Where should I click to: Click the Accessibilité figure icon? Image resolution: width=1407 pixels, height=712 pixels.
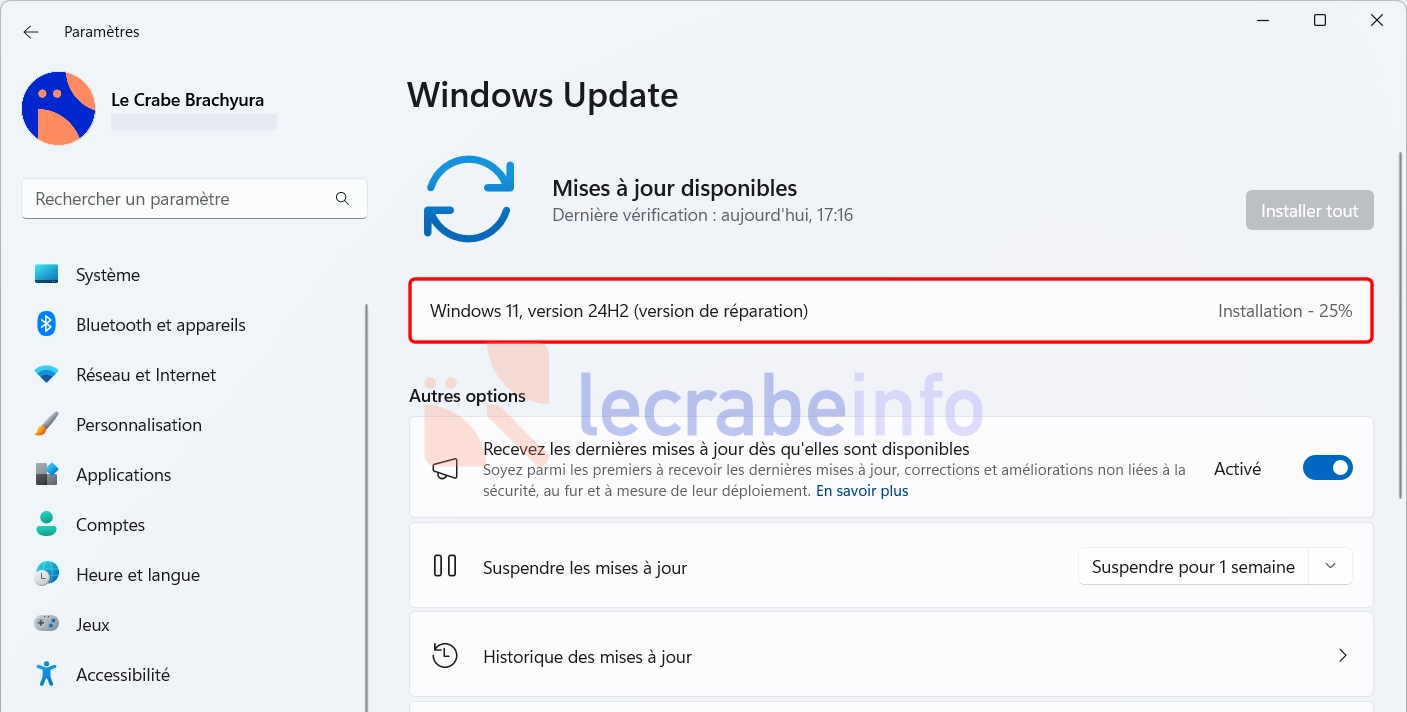coord(46,674)
